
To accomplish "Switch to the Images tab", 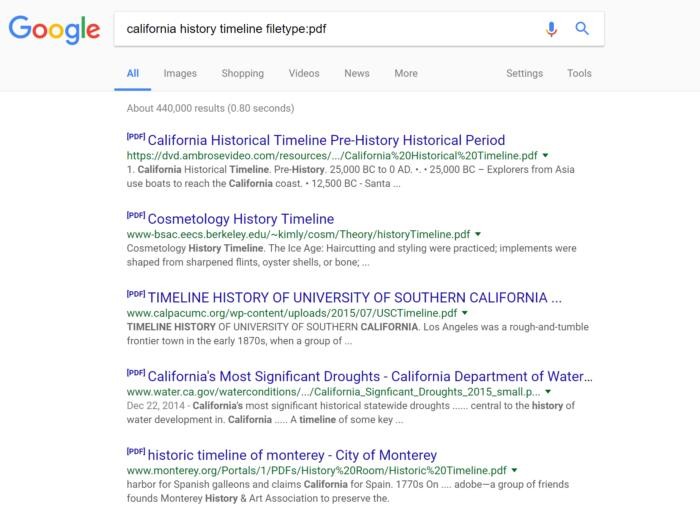I will point(180,73).
